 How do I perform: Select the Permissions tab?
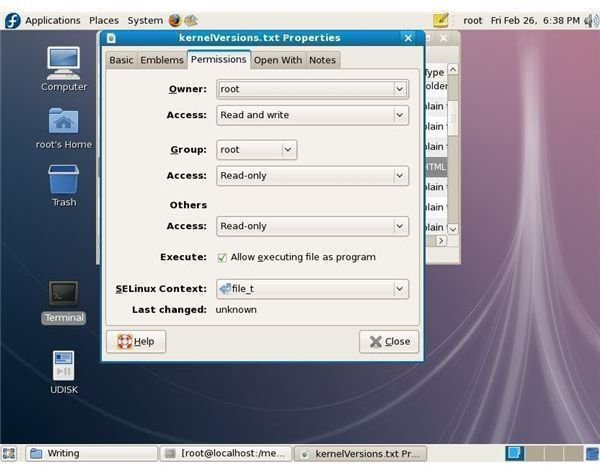[218, 59]
